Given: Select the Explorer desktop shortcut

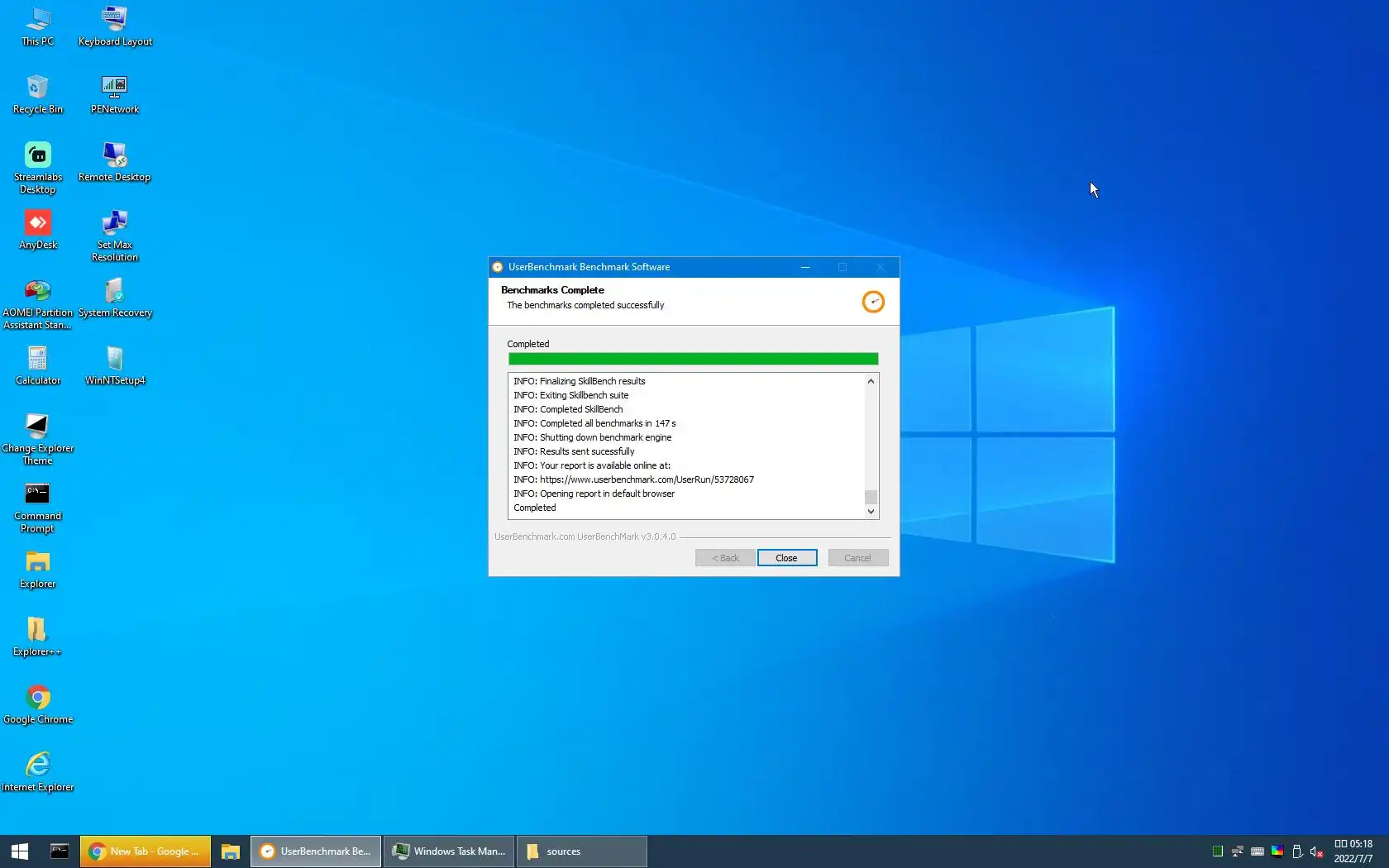Looking at the screenshot, I should (37, 569).
